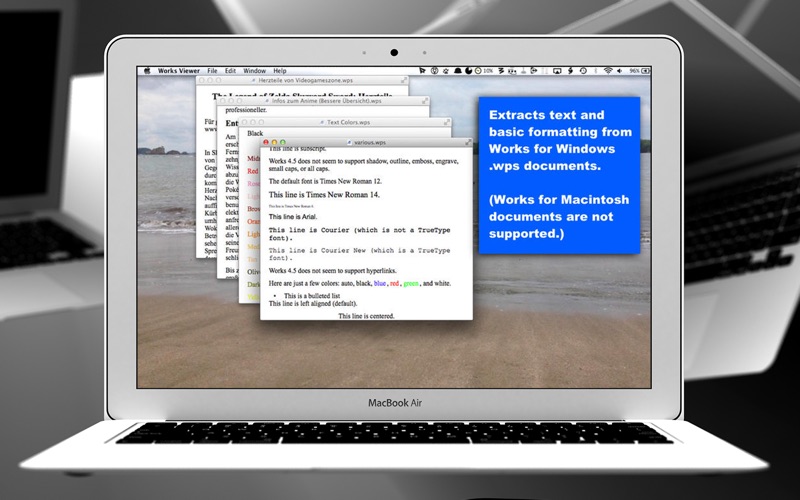Click 'This is a bulleted list'
This screenshot has height=500, width=800.
[x=312, y=296]
